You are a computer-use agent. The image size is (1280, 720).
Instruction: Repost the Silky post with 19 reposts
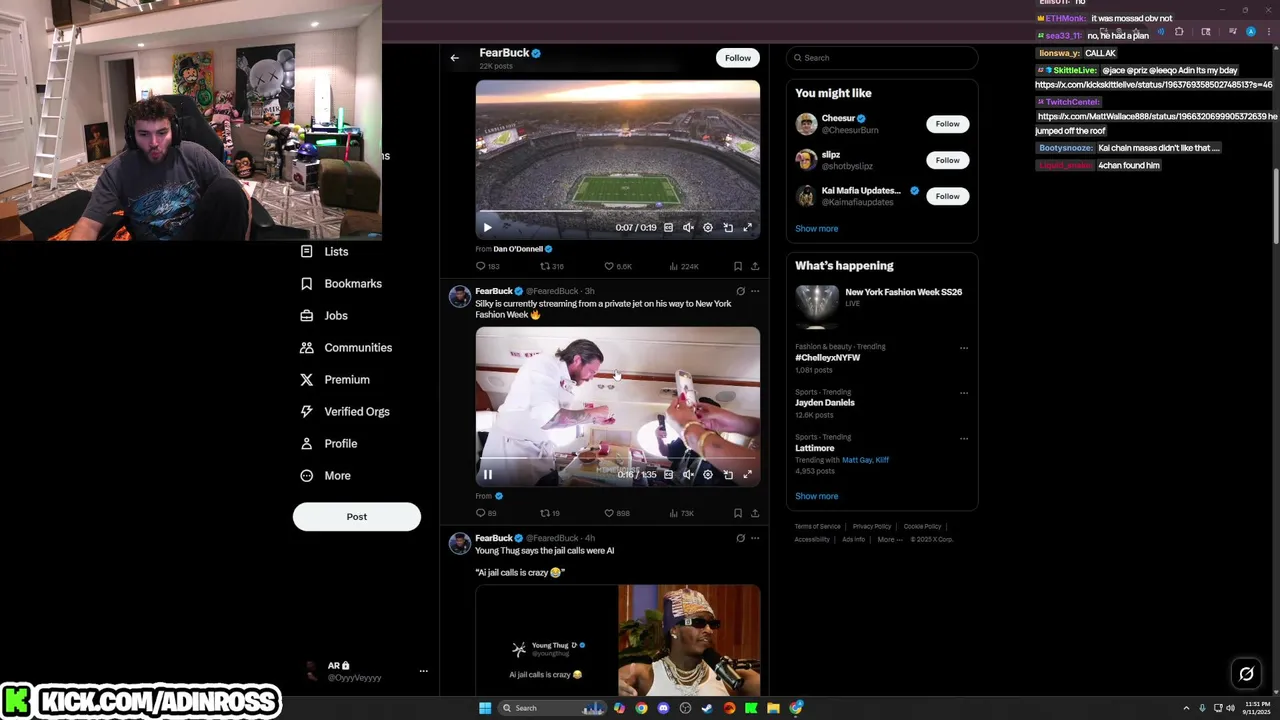(550, 514)
